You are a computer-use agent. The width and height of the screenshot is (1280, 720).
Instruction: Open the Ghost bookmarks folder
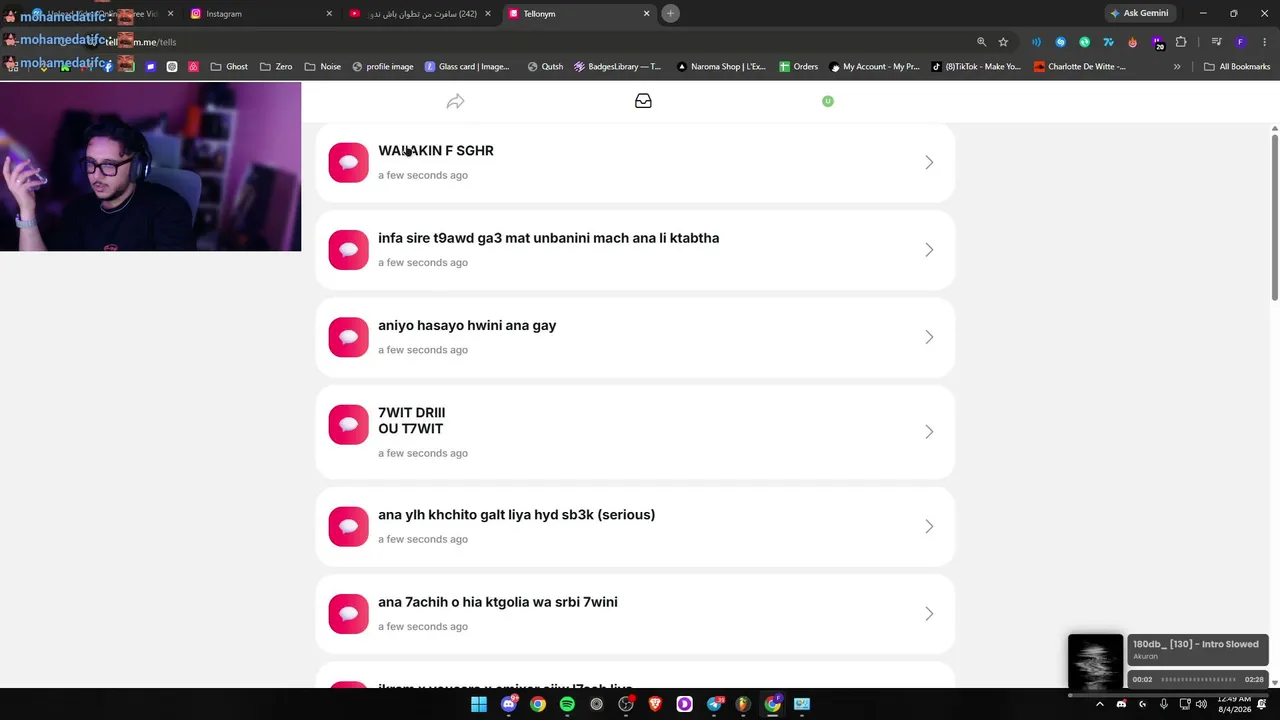(229, 67)
